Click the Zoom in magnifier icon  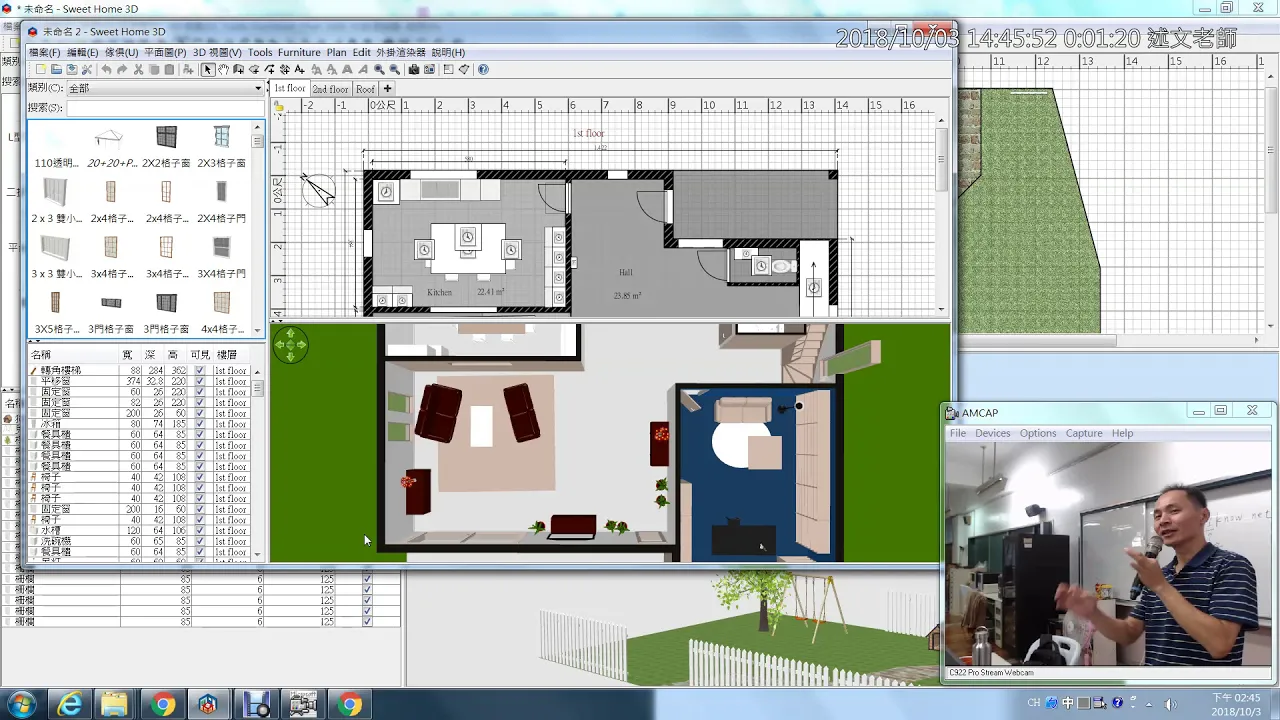click(x=379, y=70)
